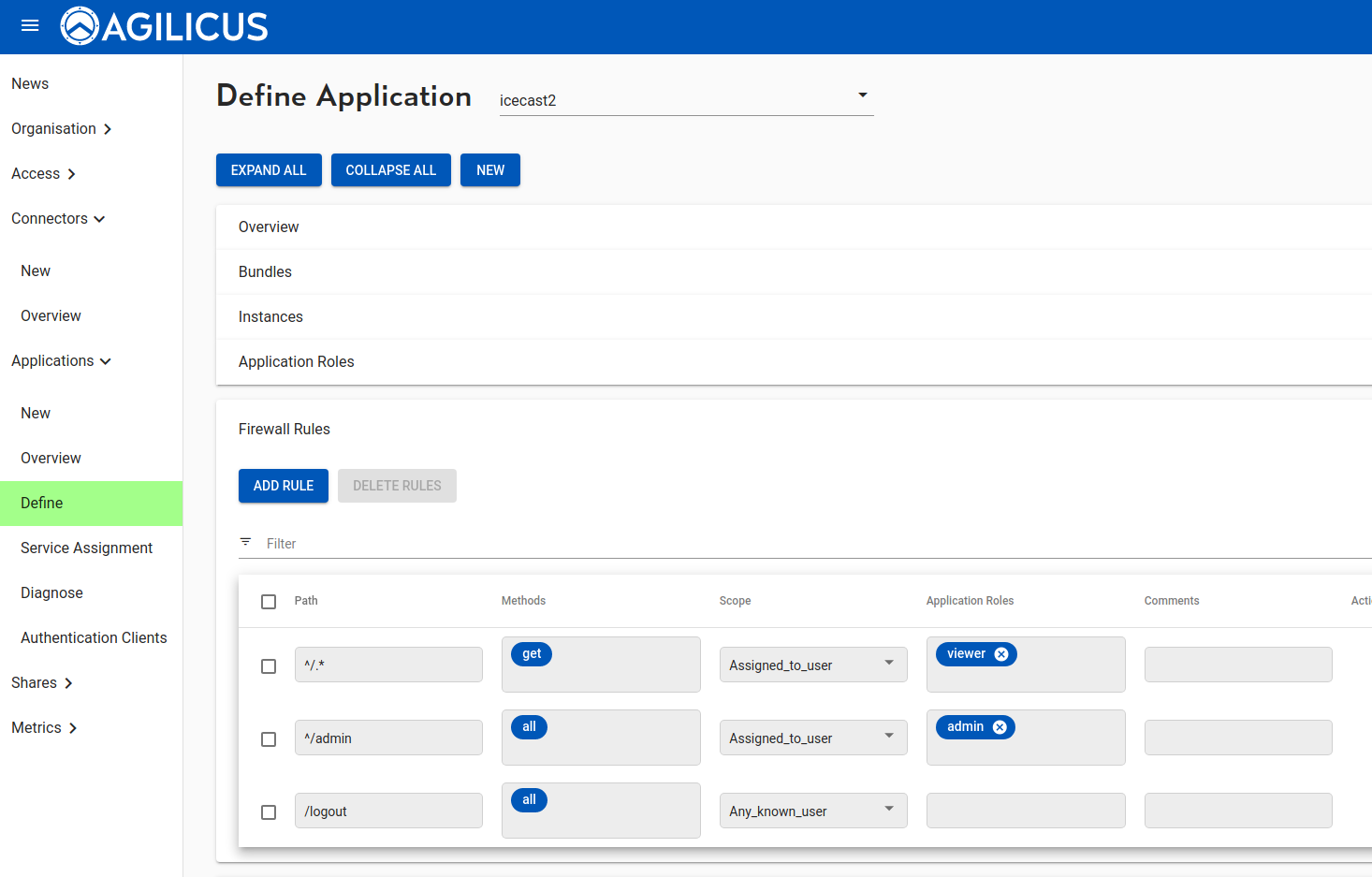Toggle the select-all rules checkbox
Screen dimensions: 1372x877
point(269,601)
